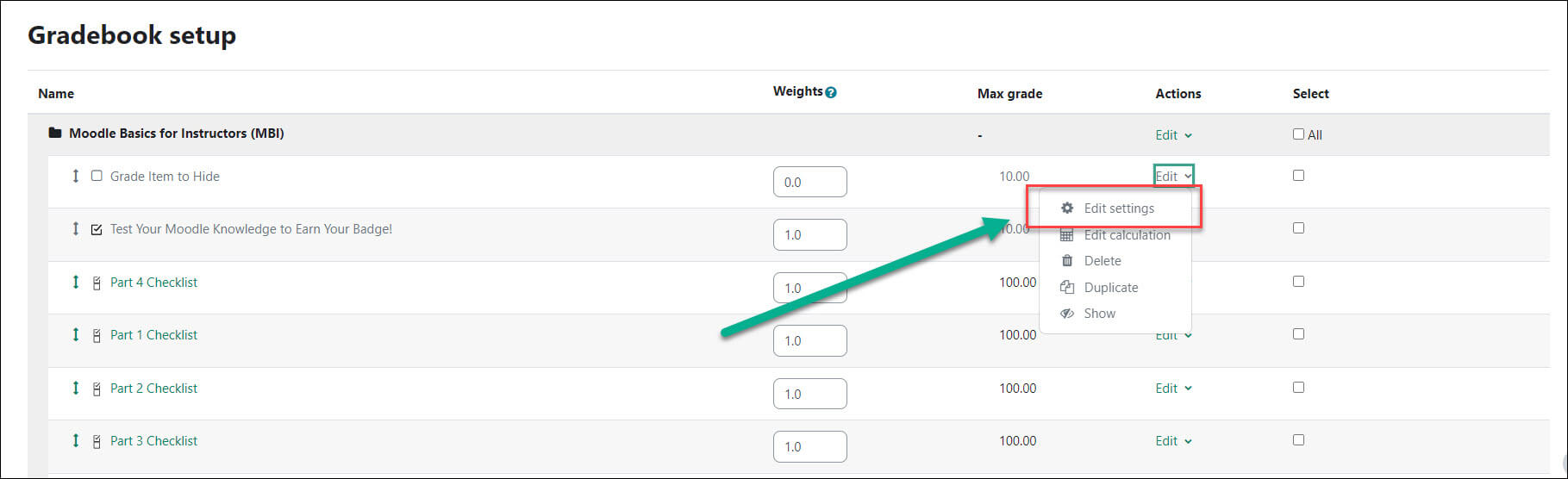Click the weight field for Grade Item to Hide
The image size is (1568, 479).
click(810, 182)
